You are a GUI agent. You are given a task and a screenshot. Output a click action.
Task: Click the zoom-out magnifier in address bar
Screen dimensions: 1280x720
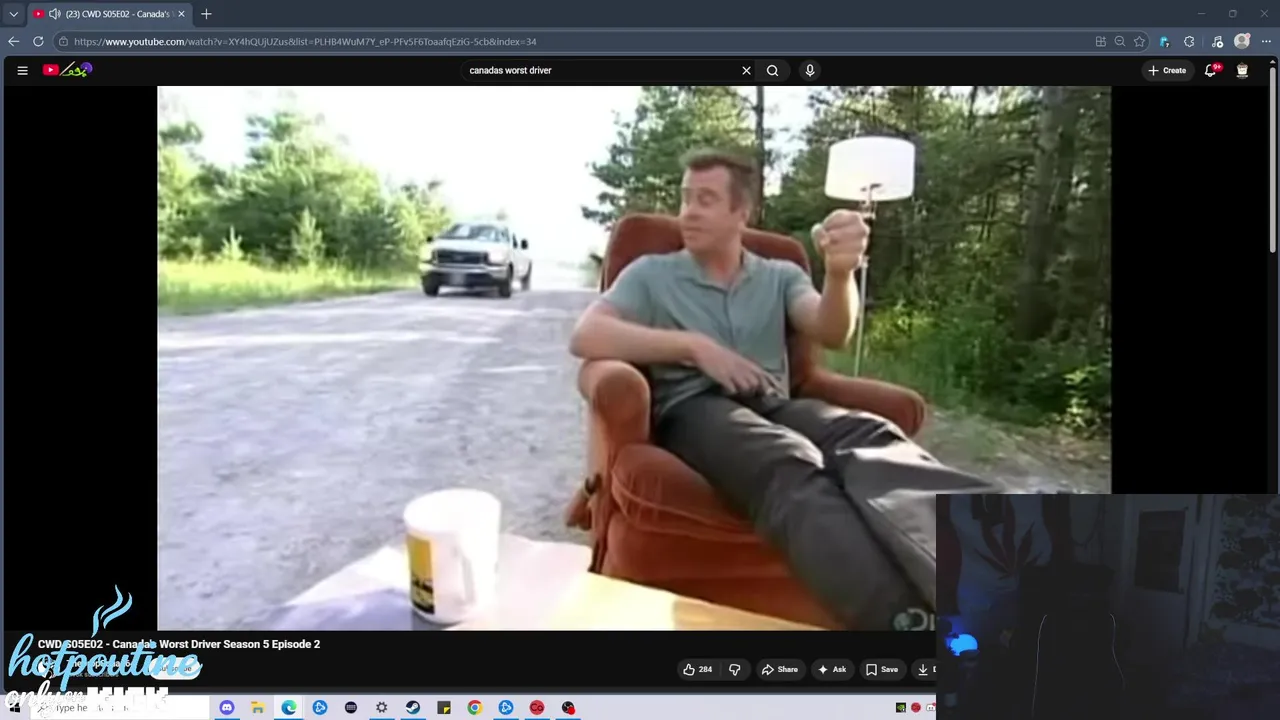pyautogui.click(x=1120, y=41)
